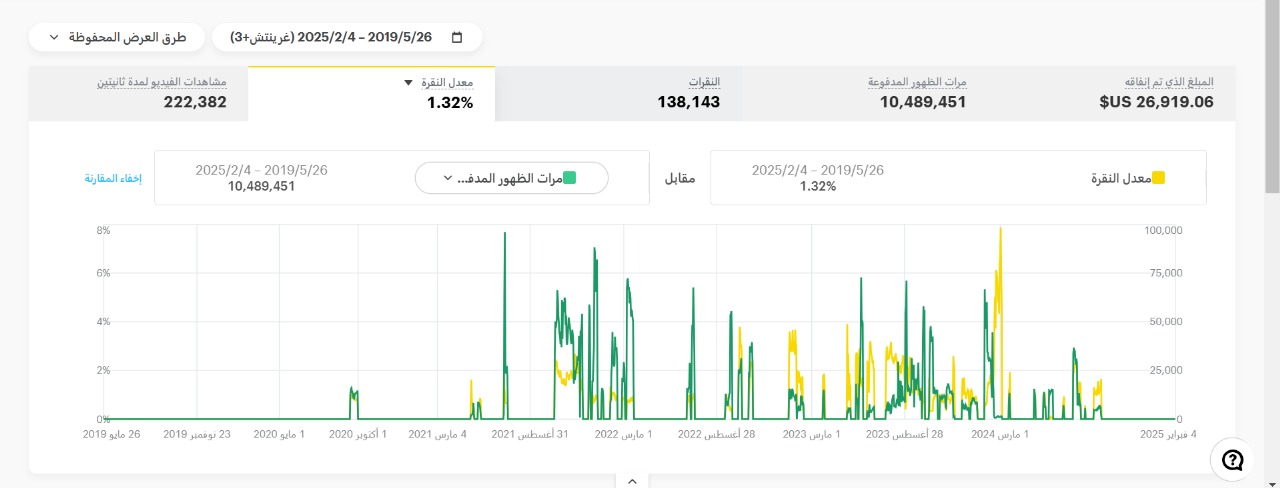The width and height of the screenshot is (1280, 488).
Task: Click the yellow swatch for معدل النقرة
Action: click(1158, 178)
